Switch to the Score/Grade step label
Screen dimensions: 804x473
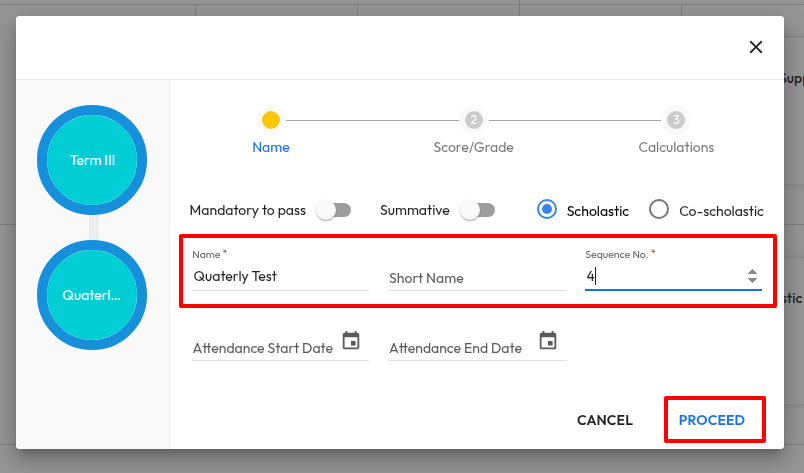474,147
